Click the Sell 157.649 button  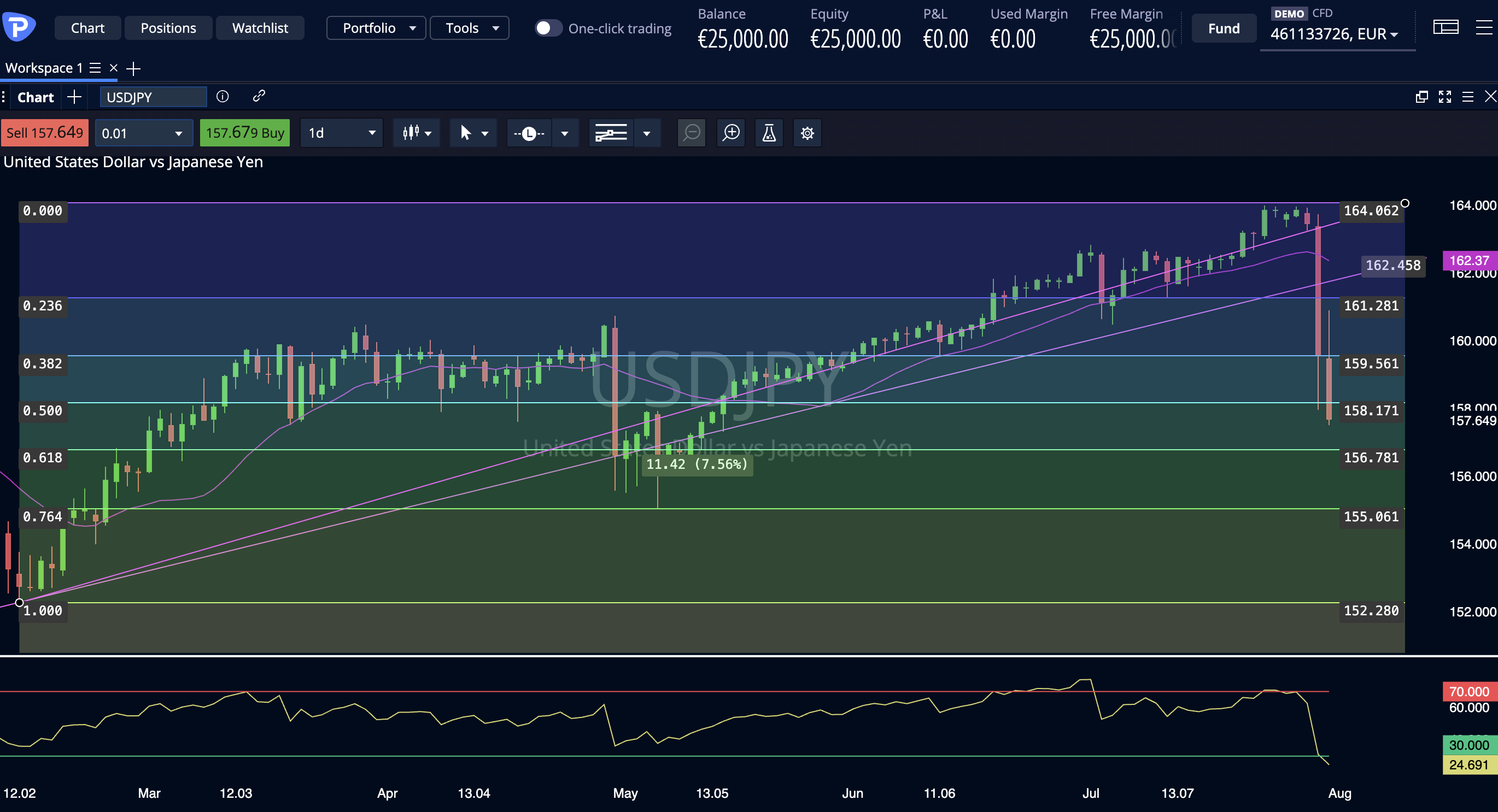tap(45, 133)
